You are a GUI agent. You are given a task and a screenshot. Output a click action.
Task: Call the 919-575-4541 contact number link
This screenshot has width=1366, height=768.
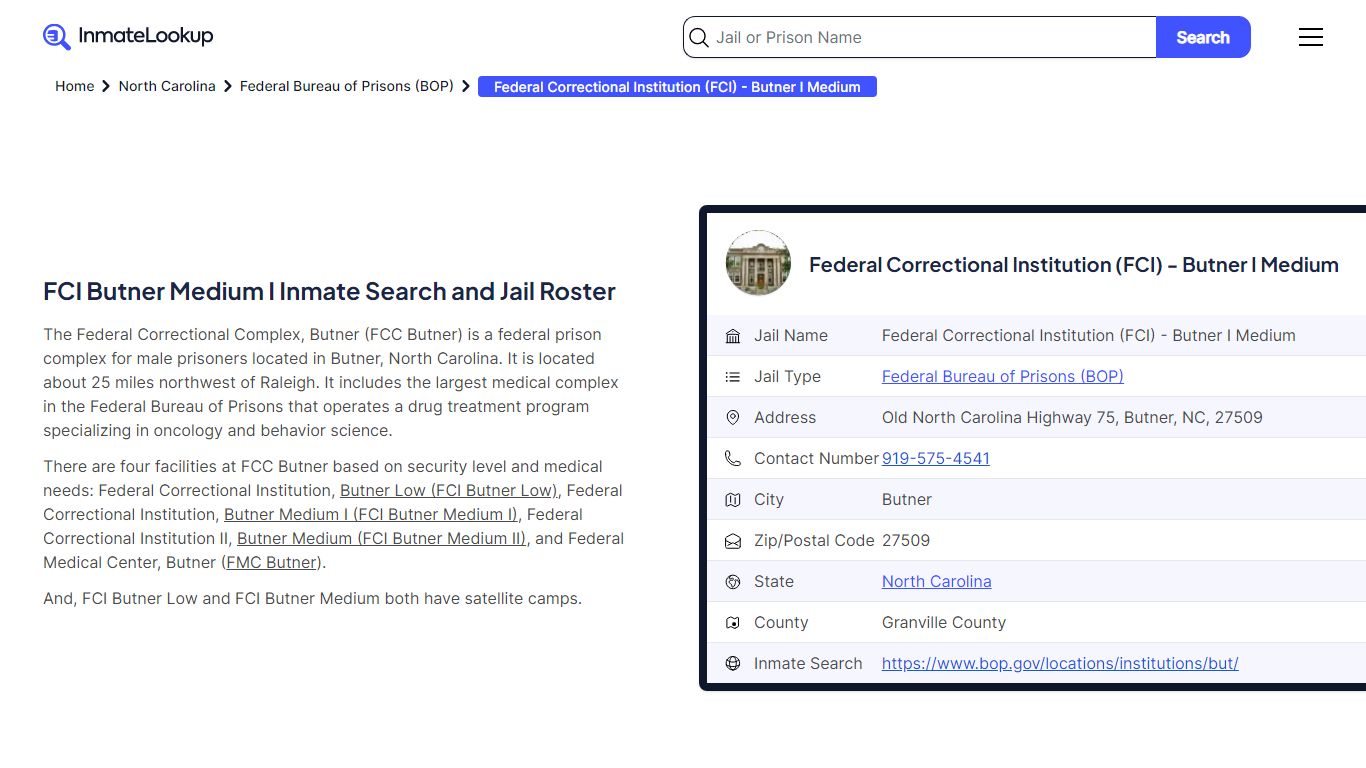(x=936, y=458)
